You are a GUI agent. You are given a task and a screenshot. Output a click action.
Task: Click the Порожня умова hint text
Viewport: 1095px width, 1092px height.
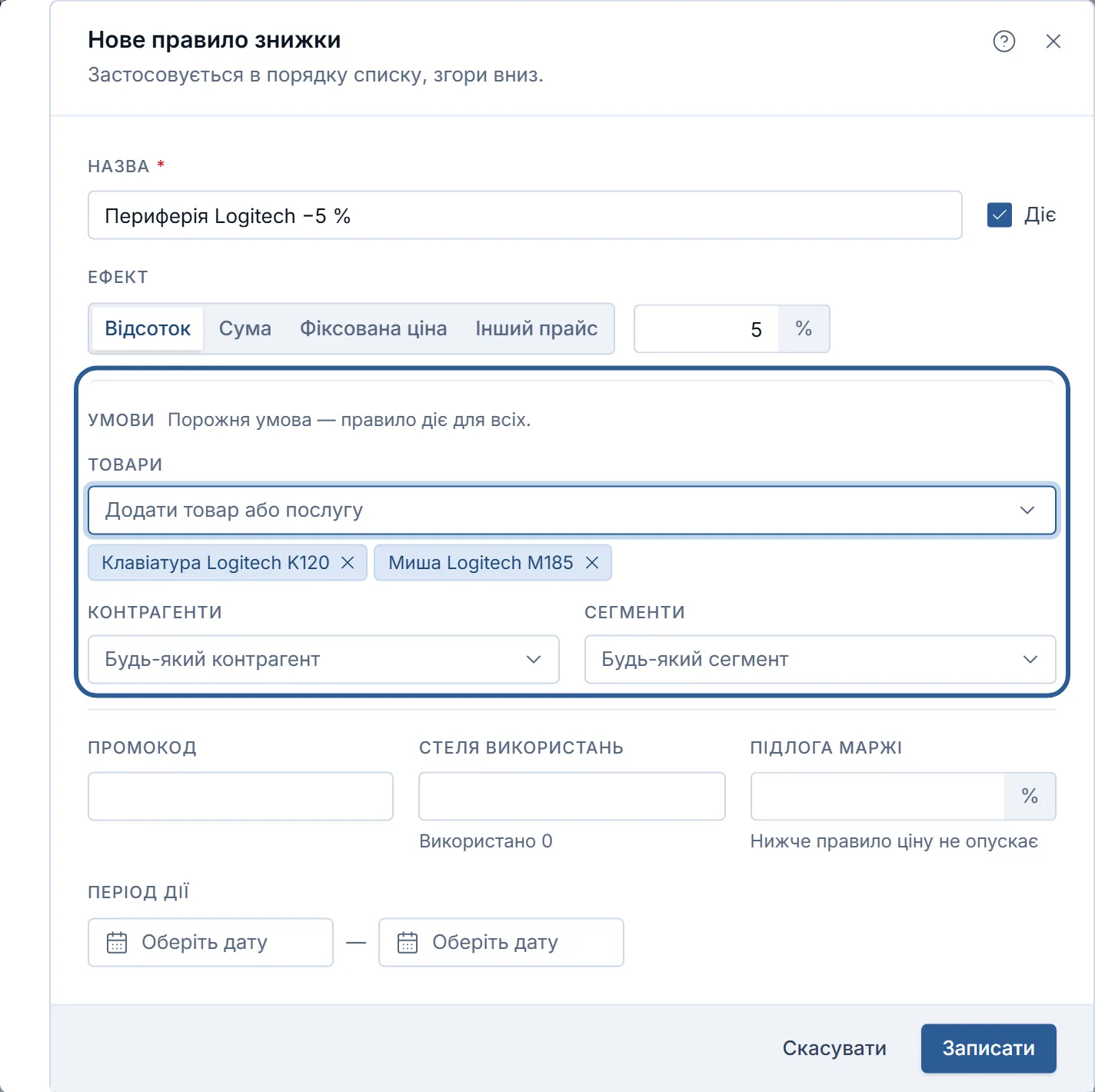(349, 420)
